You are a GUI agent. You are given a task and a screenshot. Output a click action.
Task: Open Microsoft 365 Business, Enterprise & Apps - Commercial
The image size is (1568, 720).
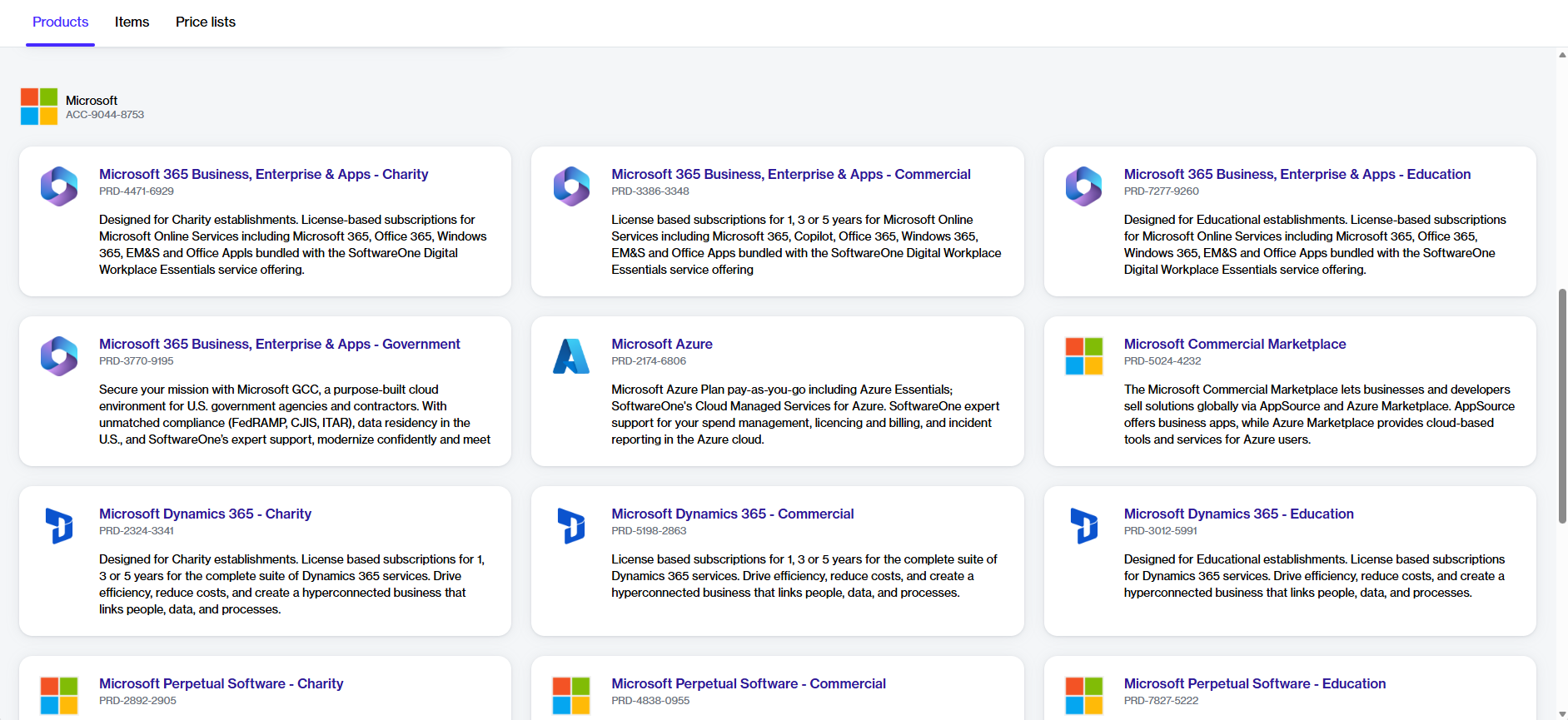pyautogui.click(x=790, y=174)
